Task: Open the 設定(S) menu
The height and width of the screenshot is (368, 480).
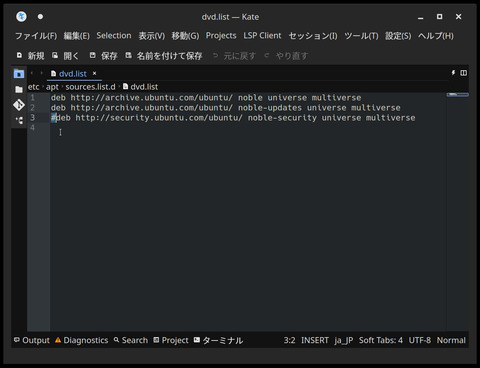Action: click(x=398, y=36)
